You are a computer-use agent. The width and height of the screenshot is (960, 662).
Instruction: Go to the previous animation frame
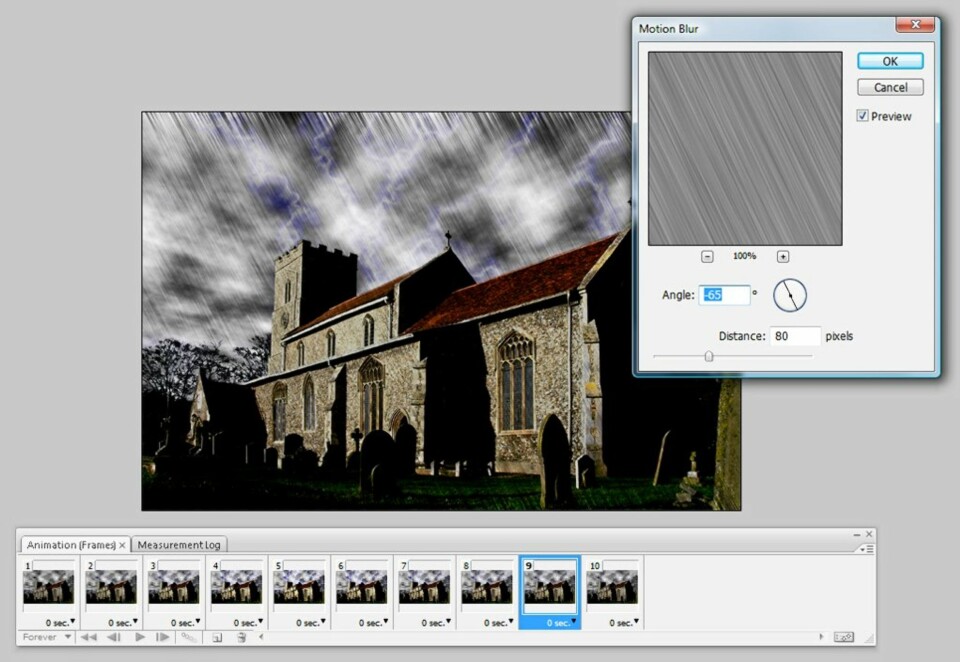pos(113,637)
